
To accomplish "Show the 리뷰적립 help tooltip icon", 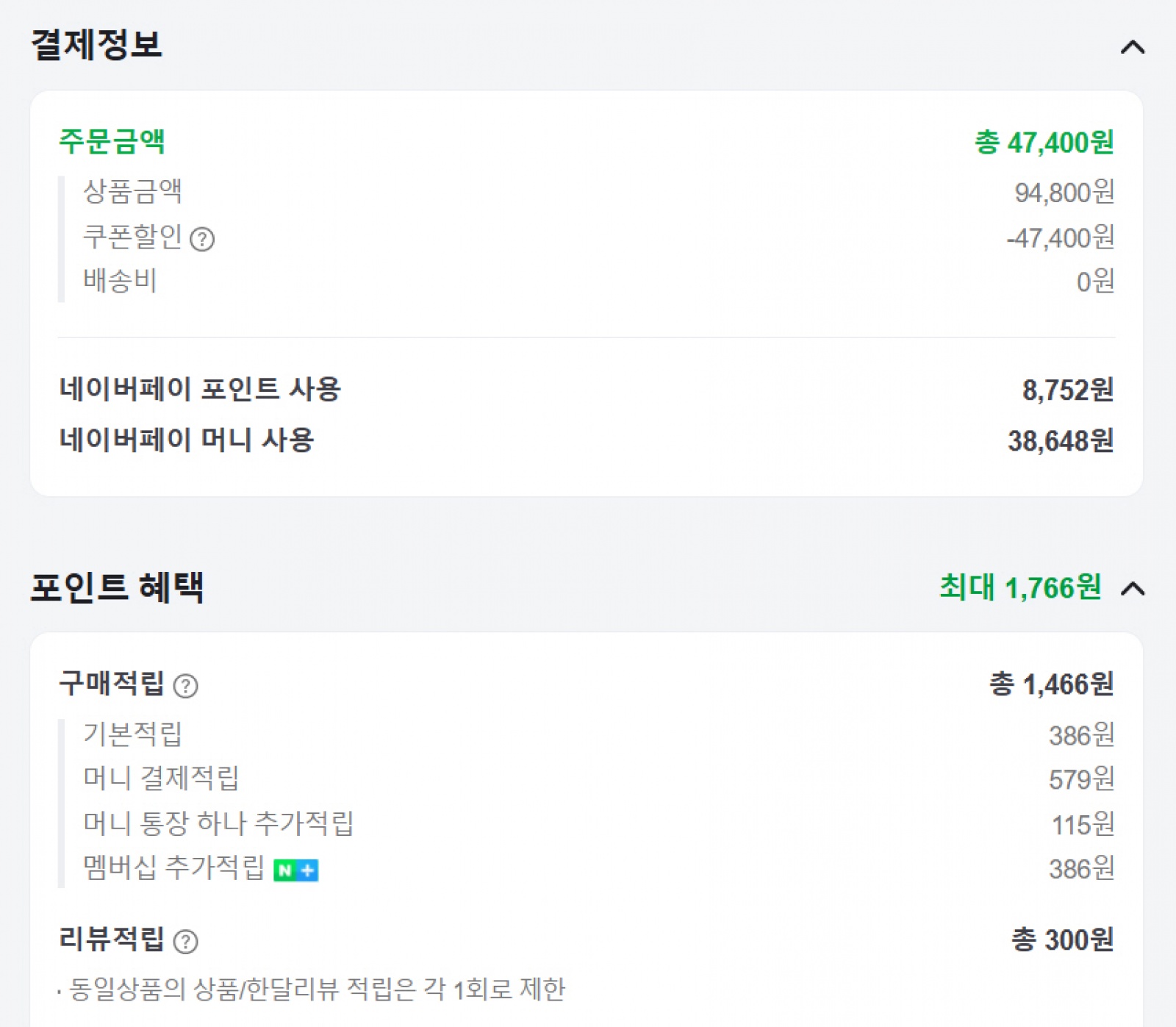I will point(185,942).
